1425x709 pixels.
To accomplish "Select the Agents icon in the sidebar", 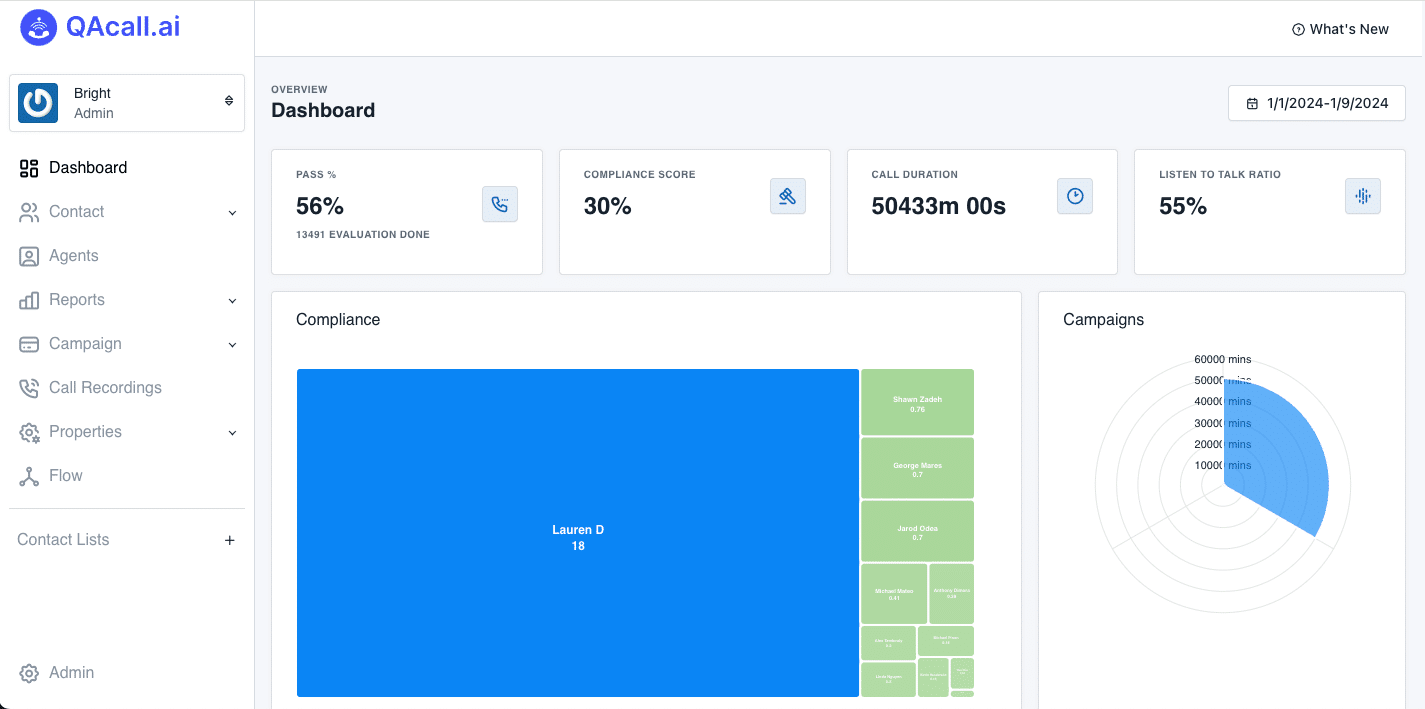I will pos(28,255).
